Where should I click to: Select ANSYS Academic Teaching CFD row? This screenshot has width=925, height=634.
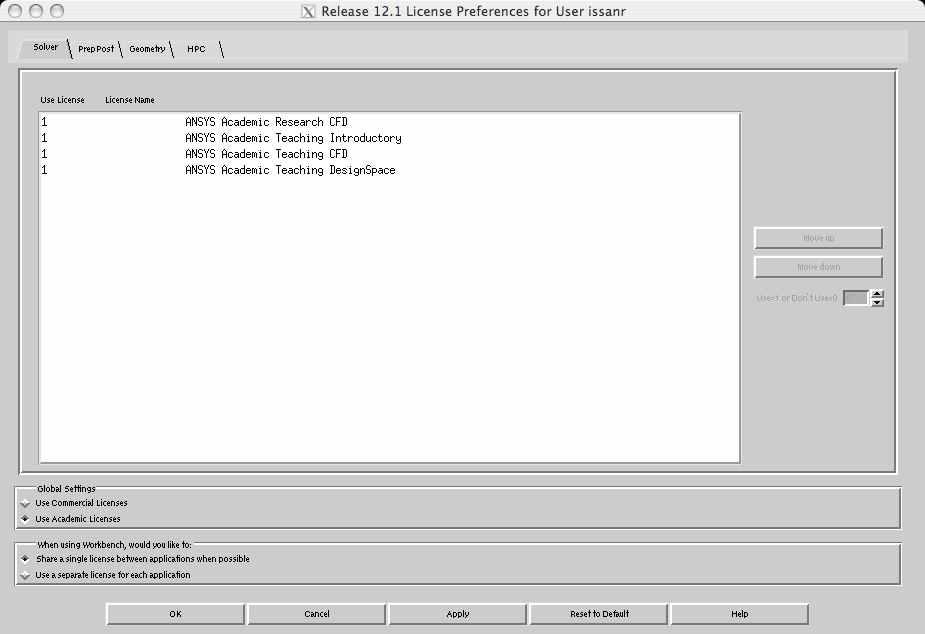(x=389, y=154)
